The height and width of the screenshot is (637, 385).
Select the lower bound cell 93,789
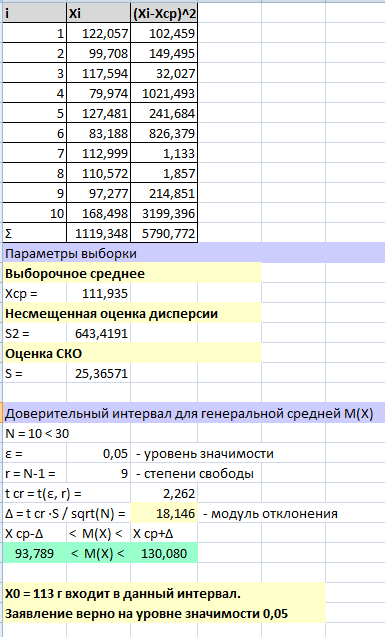click(x=35, y=553)
